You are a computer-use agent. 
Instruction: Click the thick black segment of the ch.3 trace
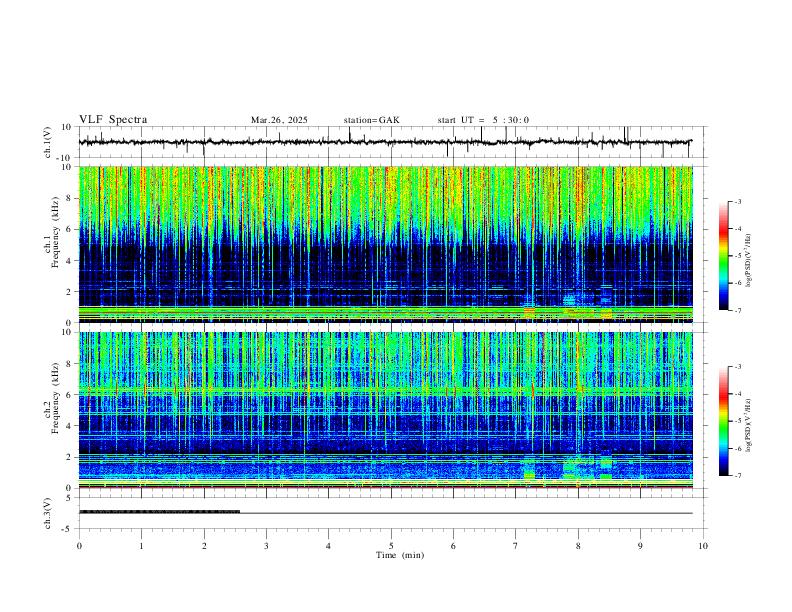pyautogui.click(x=160, y=512)
